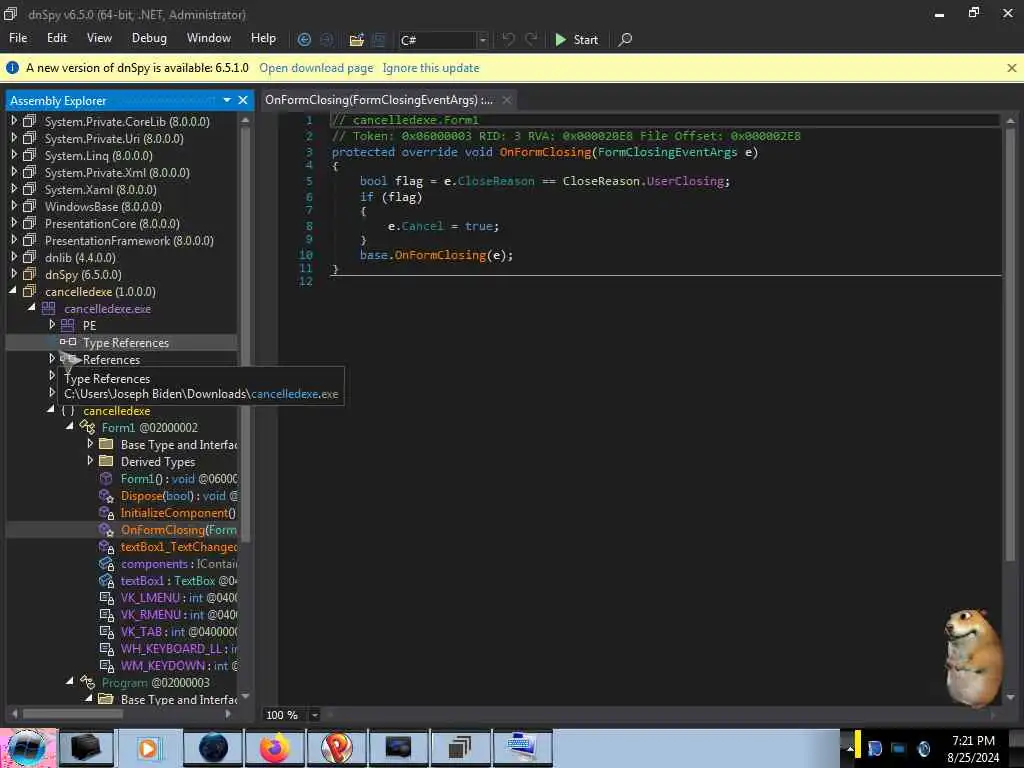Click the VK_LMENU constant icon

[x=106, y=598]
